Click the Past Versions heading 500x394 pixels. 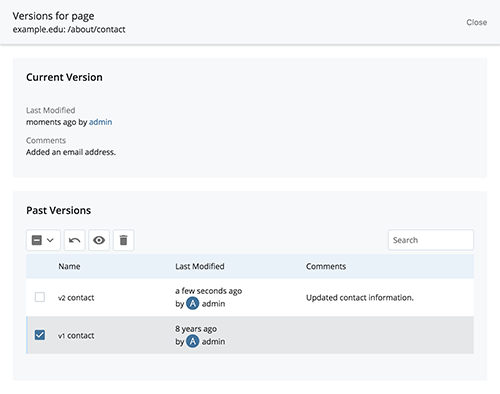pyautogui.click(x=59, y=210)
